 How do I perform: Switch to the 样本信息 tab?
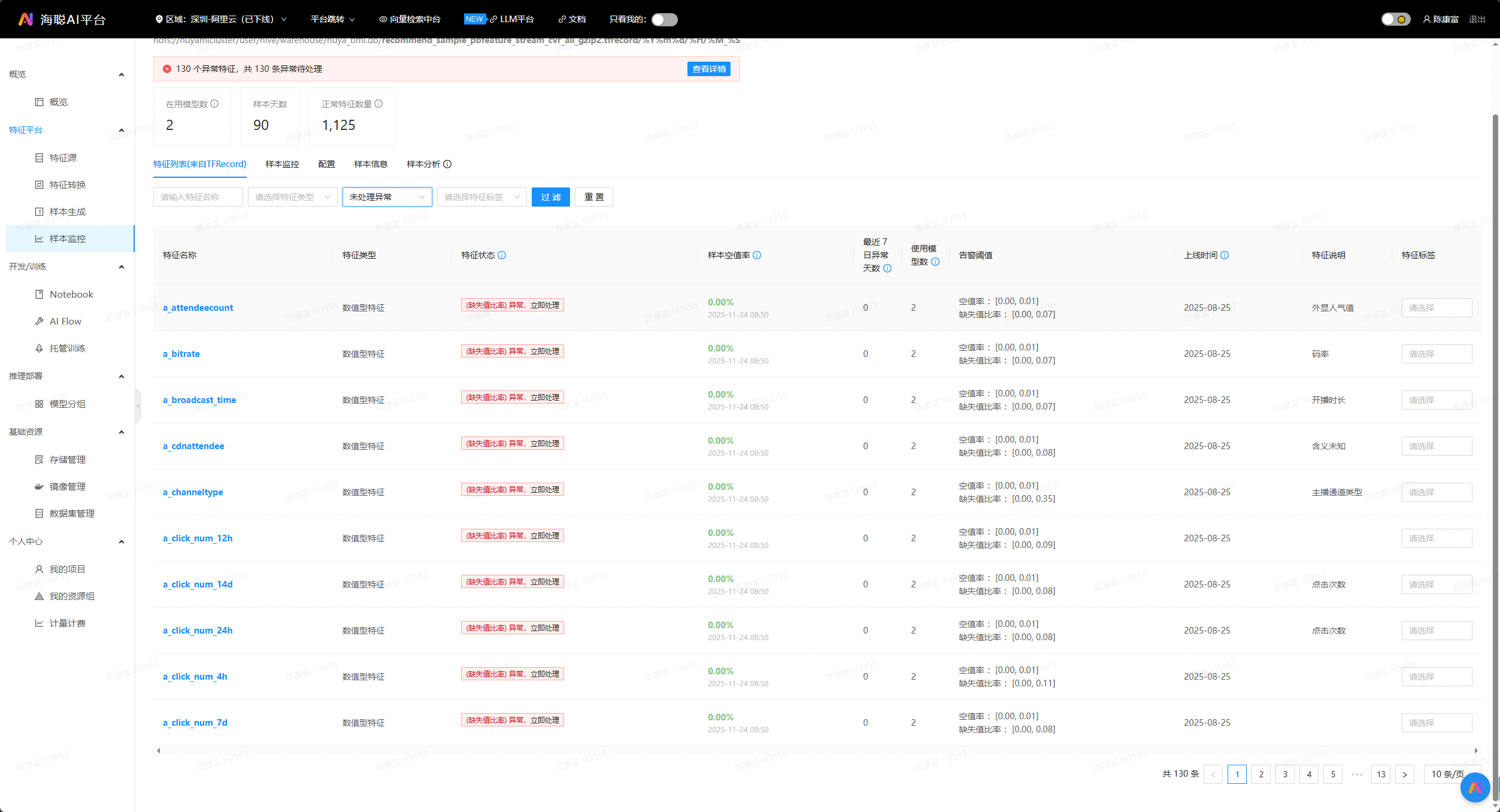[370, 164]
